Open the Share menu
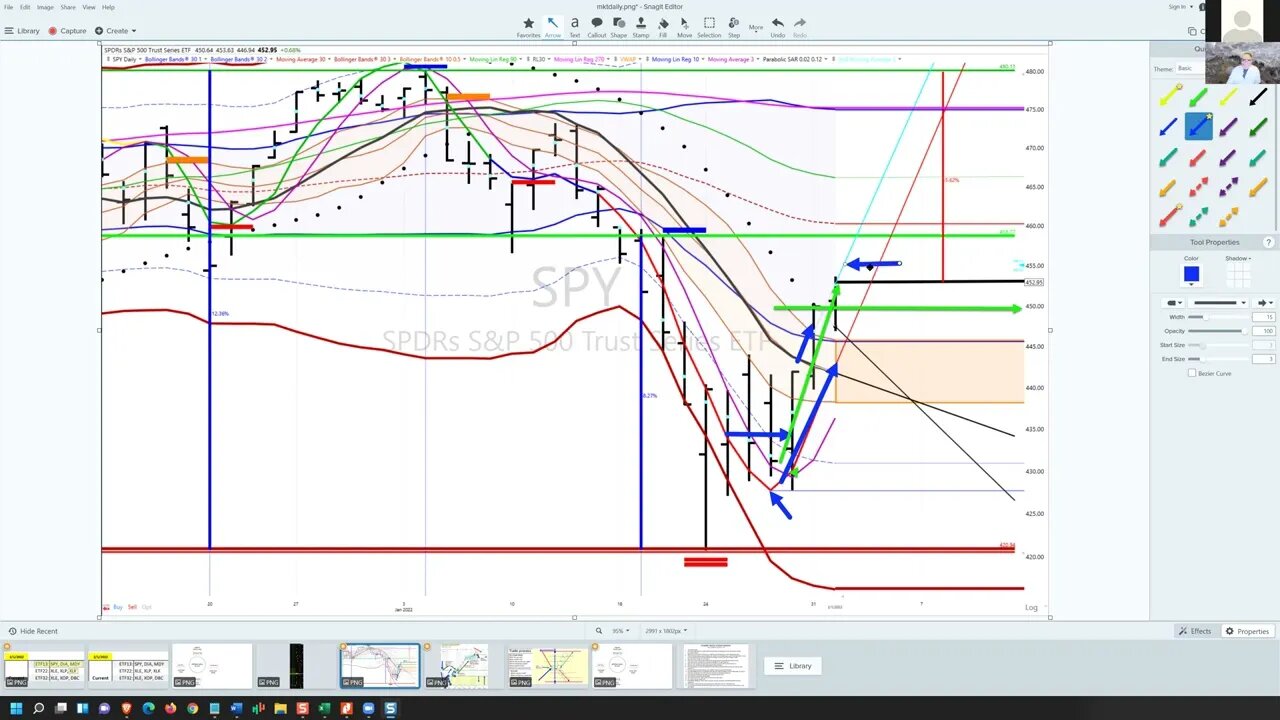The image size is (1280, 720). click(68, 7)
